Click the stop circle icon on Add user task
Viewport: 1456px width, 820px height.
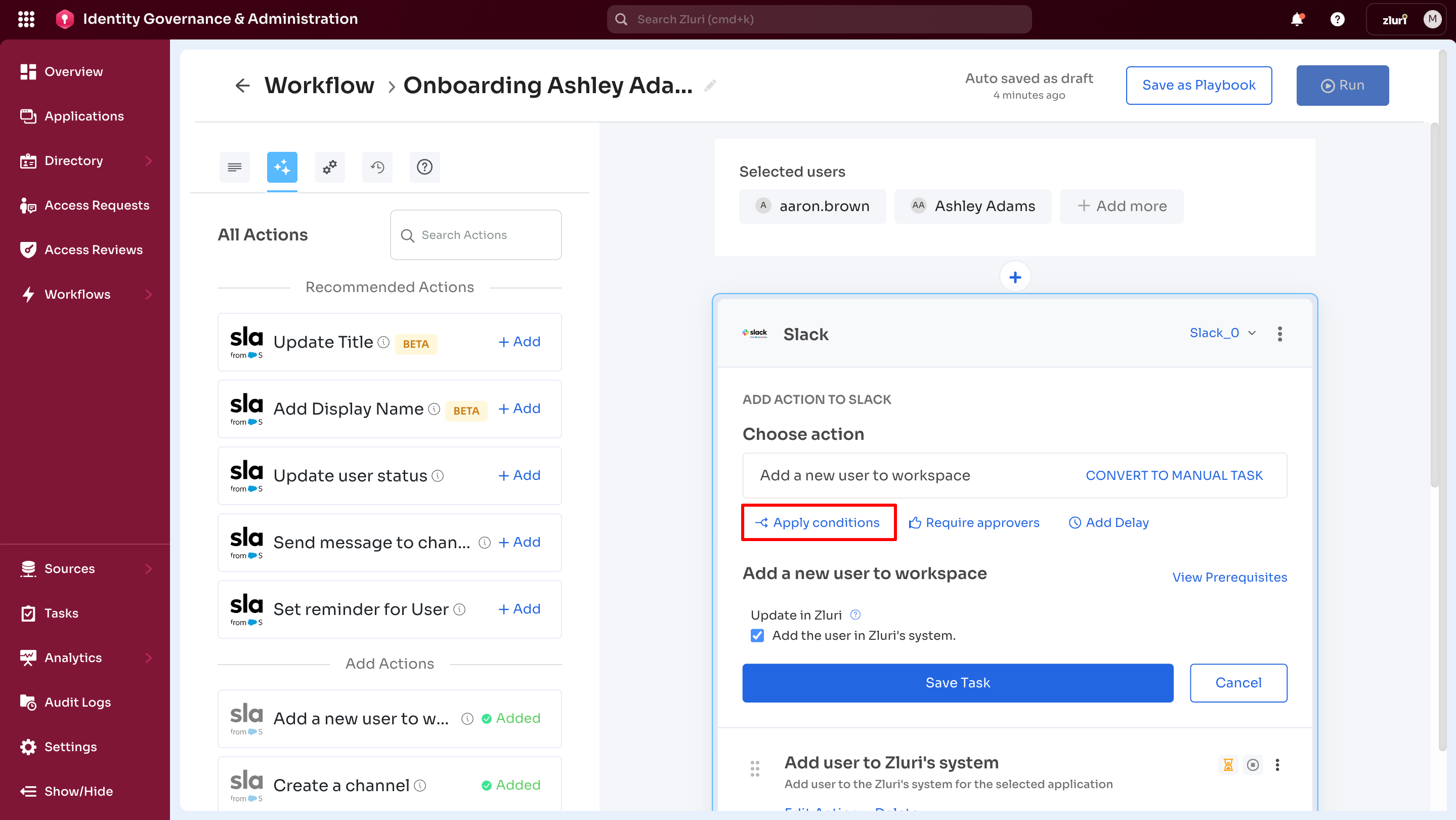[x=1253, y=765]
